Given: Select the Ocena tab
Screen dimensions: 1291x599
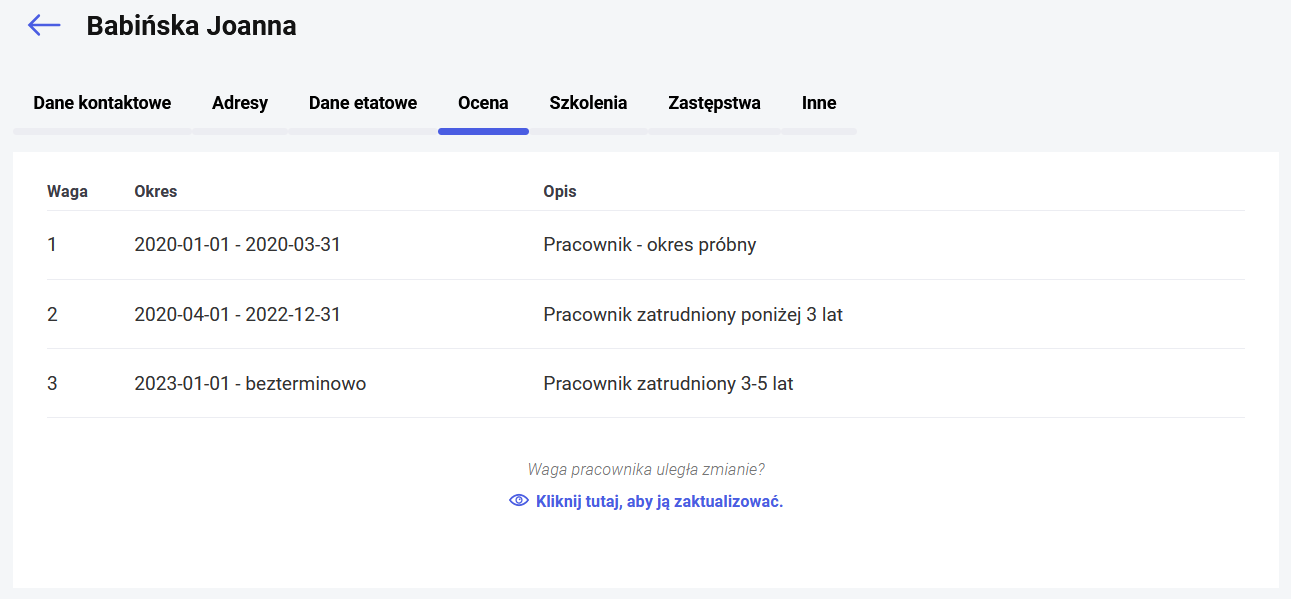Looking at the screenshot, I should click(483, 103).
